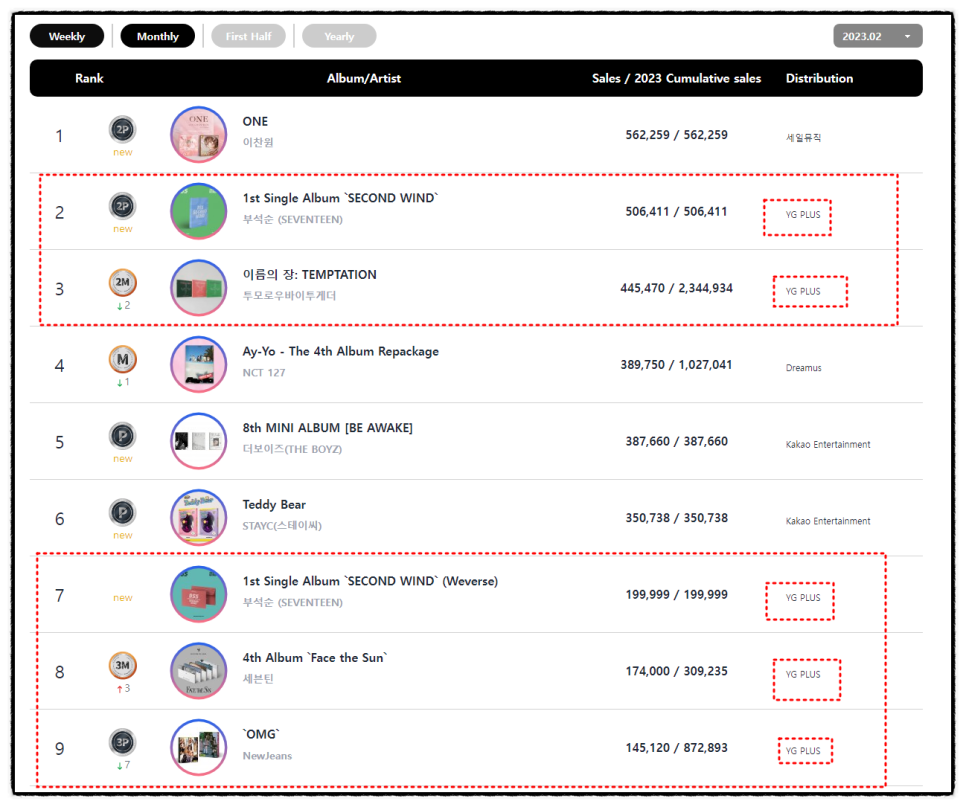Image resolution: width=966 pixels, height=807 pixels.
Task: Click the 2M certification badge for TEMPTATION
Action: click(123, 283)
